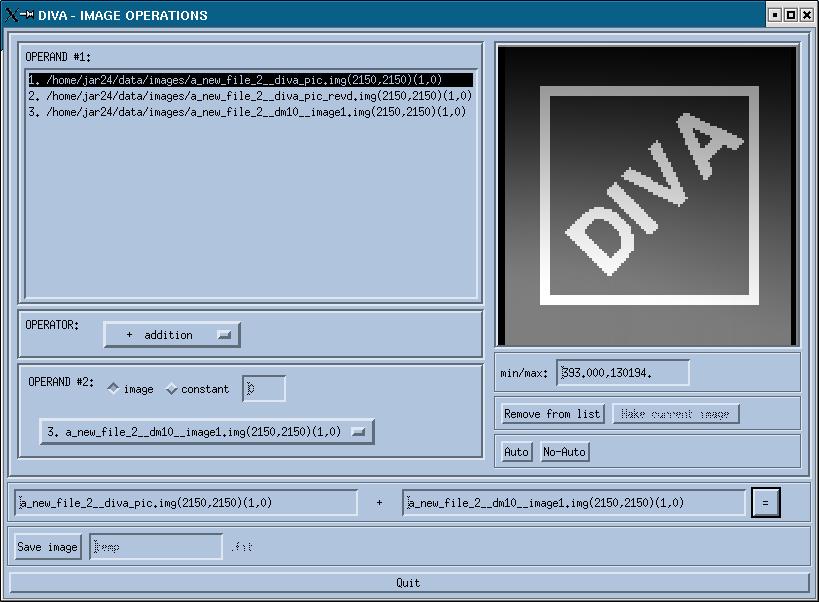The image size is (819, 602).
Task: Click the Remove from list button
Action: (x=552, y=414)
